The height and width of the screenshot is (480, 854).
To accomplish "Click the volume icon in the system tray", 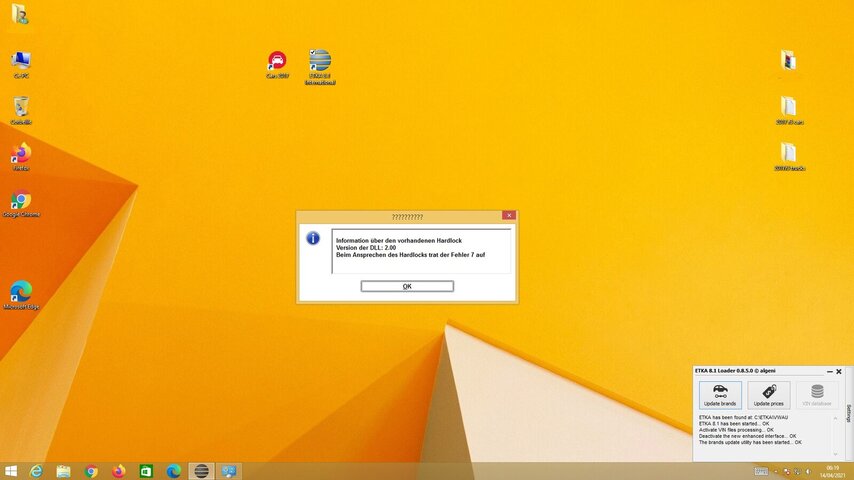I will 808,472.
